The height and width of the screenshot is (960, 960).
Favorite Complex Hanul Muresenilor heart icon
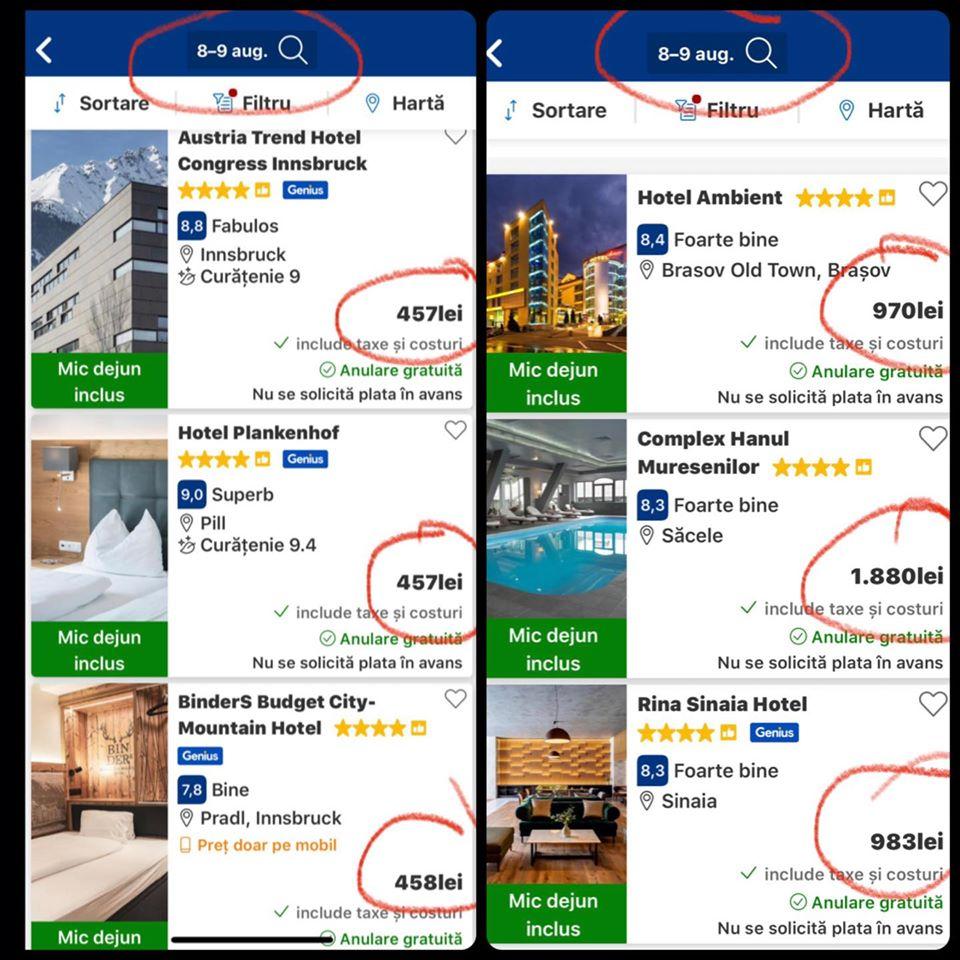(x=932, y=438)
